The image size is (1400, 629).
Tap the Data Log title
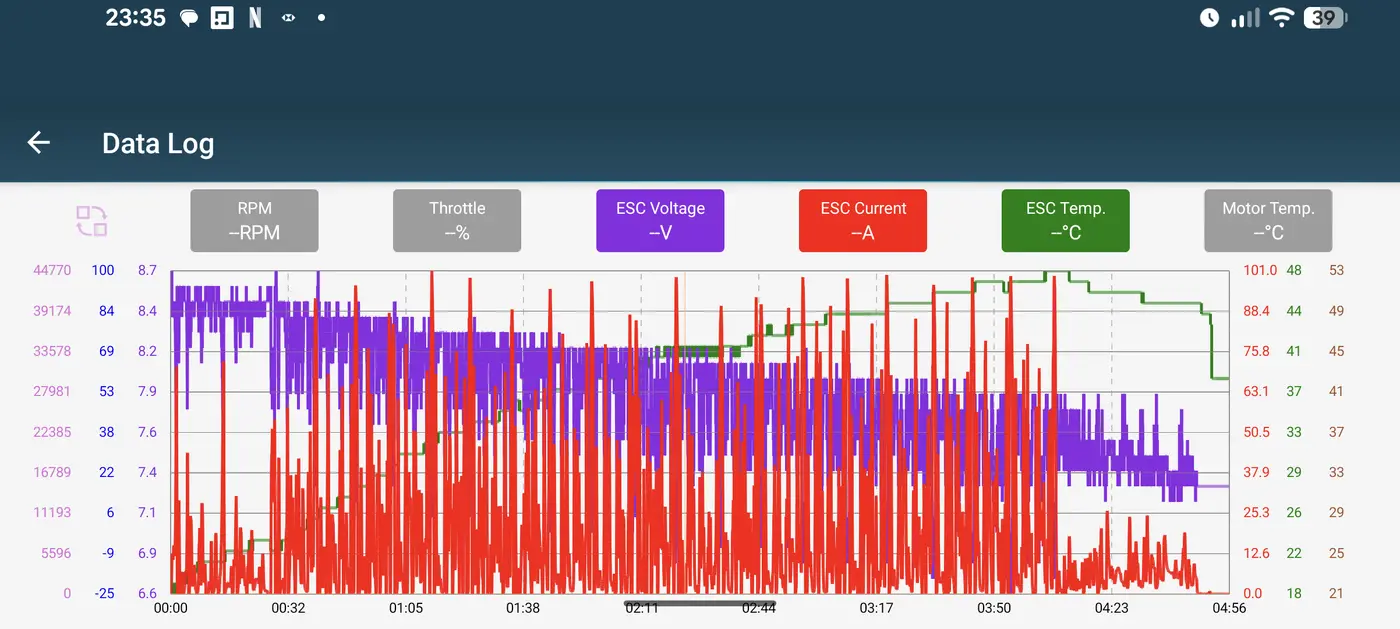(x=158, y=144)
